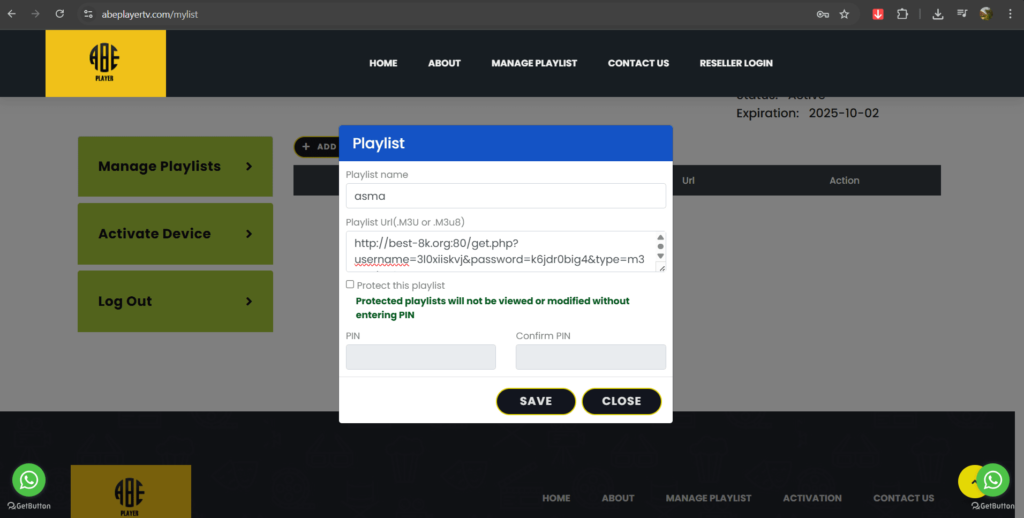Open the media control icon in toolbar
Screen dimensions: 1024x518
tap(962, 14)
